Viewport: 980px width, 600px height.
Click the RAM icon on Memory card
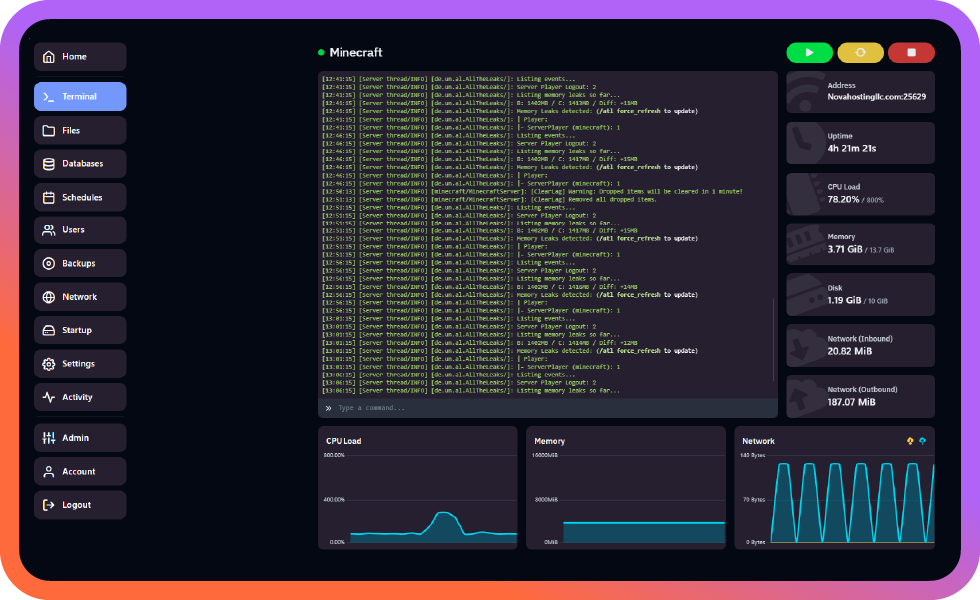(x=804, y=244)
